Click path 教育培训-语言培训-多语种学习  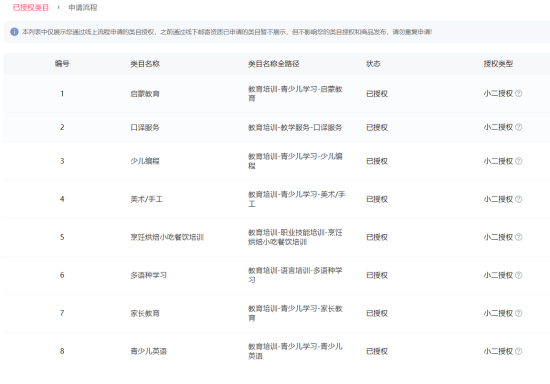coord(295,275)
